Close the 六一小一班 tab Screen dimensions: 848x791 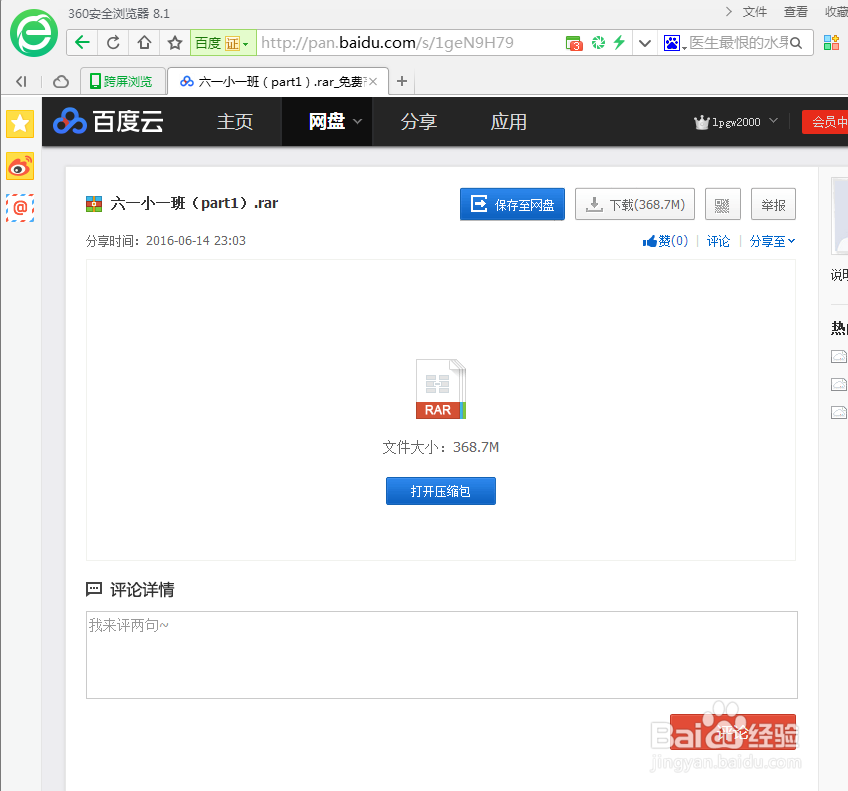click(373, 82)
